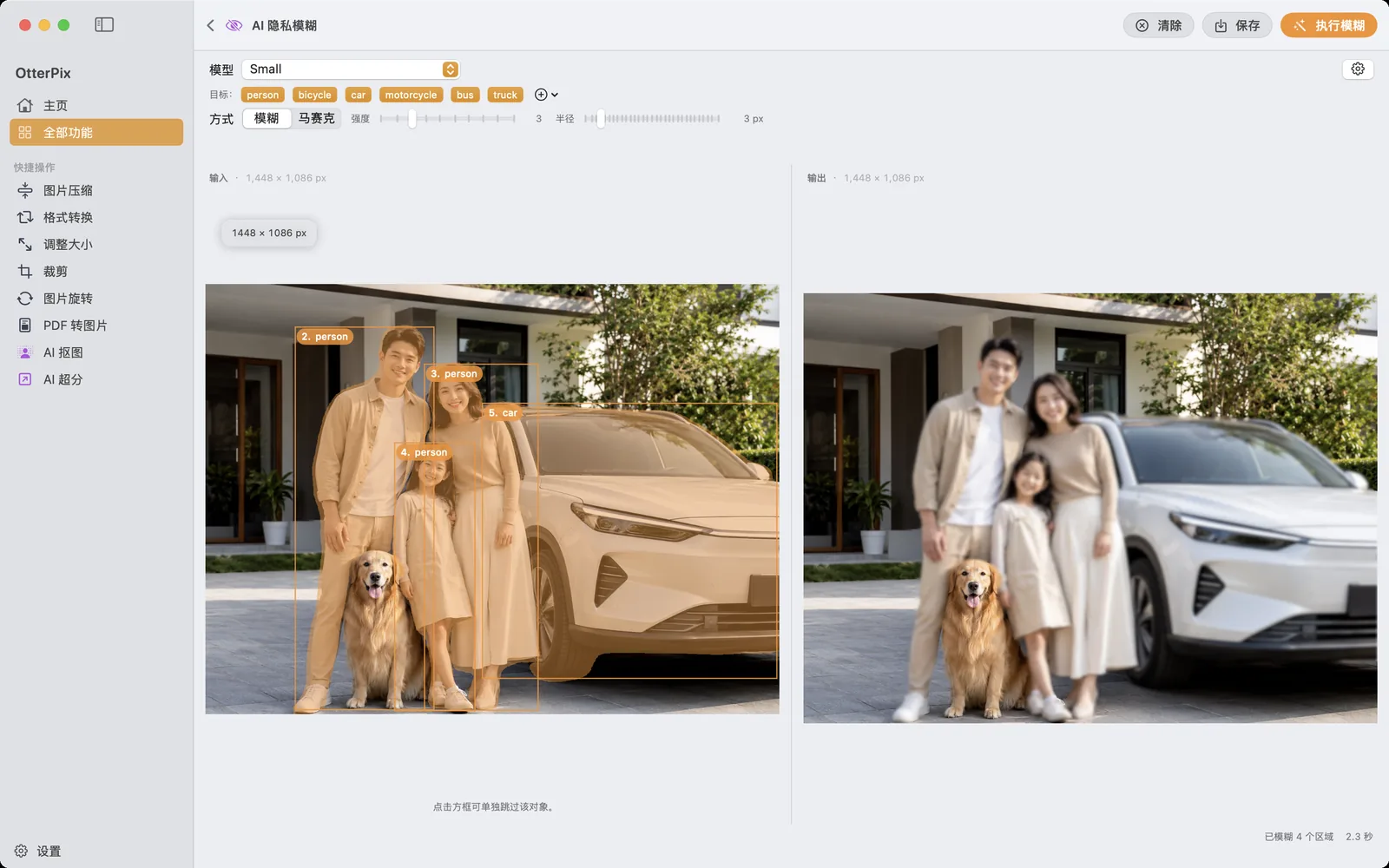
Task: Open 格式转换 format conversion
Action: [96, 217]
